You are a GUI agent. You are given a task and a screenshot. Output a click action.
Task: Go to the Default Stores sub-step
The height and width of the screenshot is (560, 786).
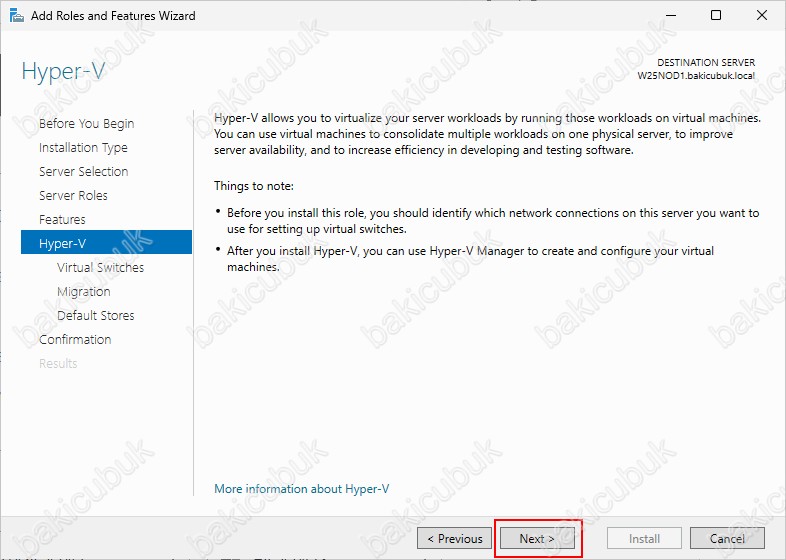(96, 315)
